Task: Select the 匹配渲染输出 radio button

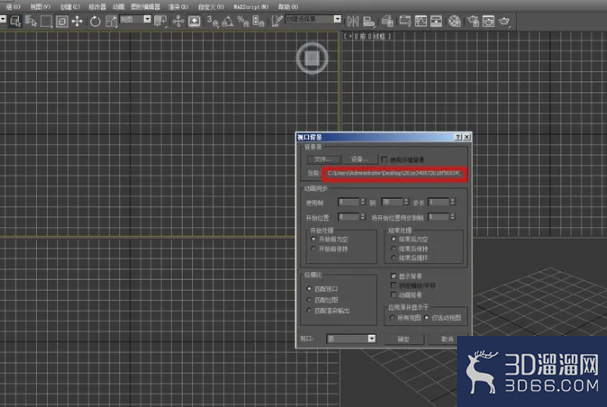Action: 309,311
